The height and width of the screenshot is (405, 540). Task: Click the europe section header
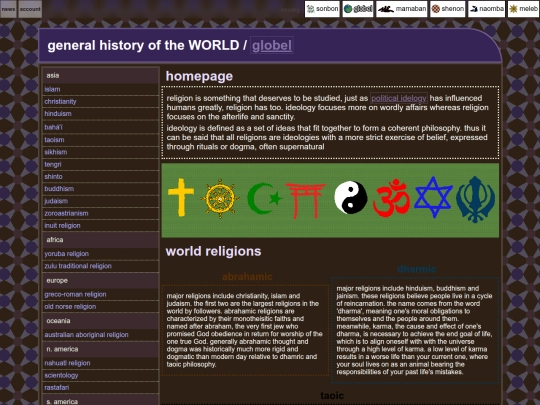pyautogui.click(x=101, y=280)
